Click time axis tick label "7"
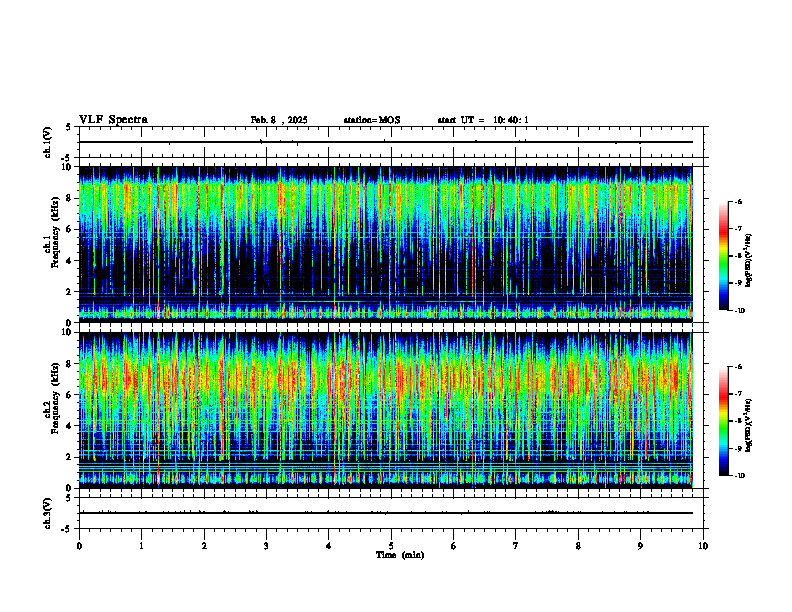 point(516,546)
